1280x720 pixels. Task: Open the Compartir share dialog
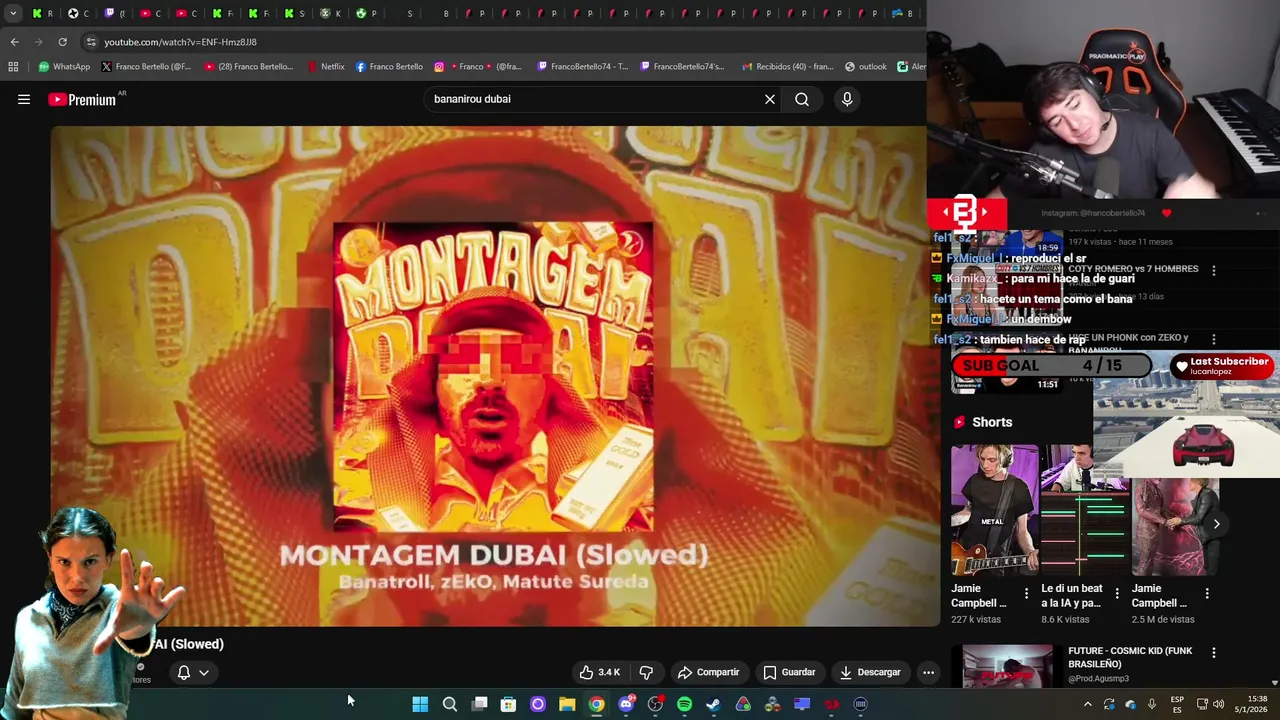click(x=708, y=672)
